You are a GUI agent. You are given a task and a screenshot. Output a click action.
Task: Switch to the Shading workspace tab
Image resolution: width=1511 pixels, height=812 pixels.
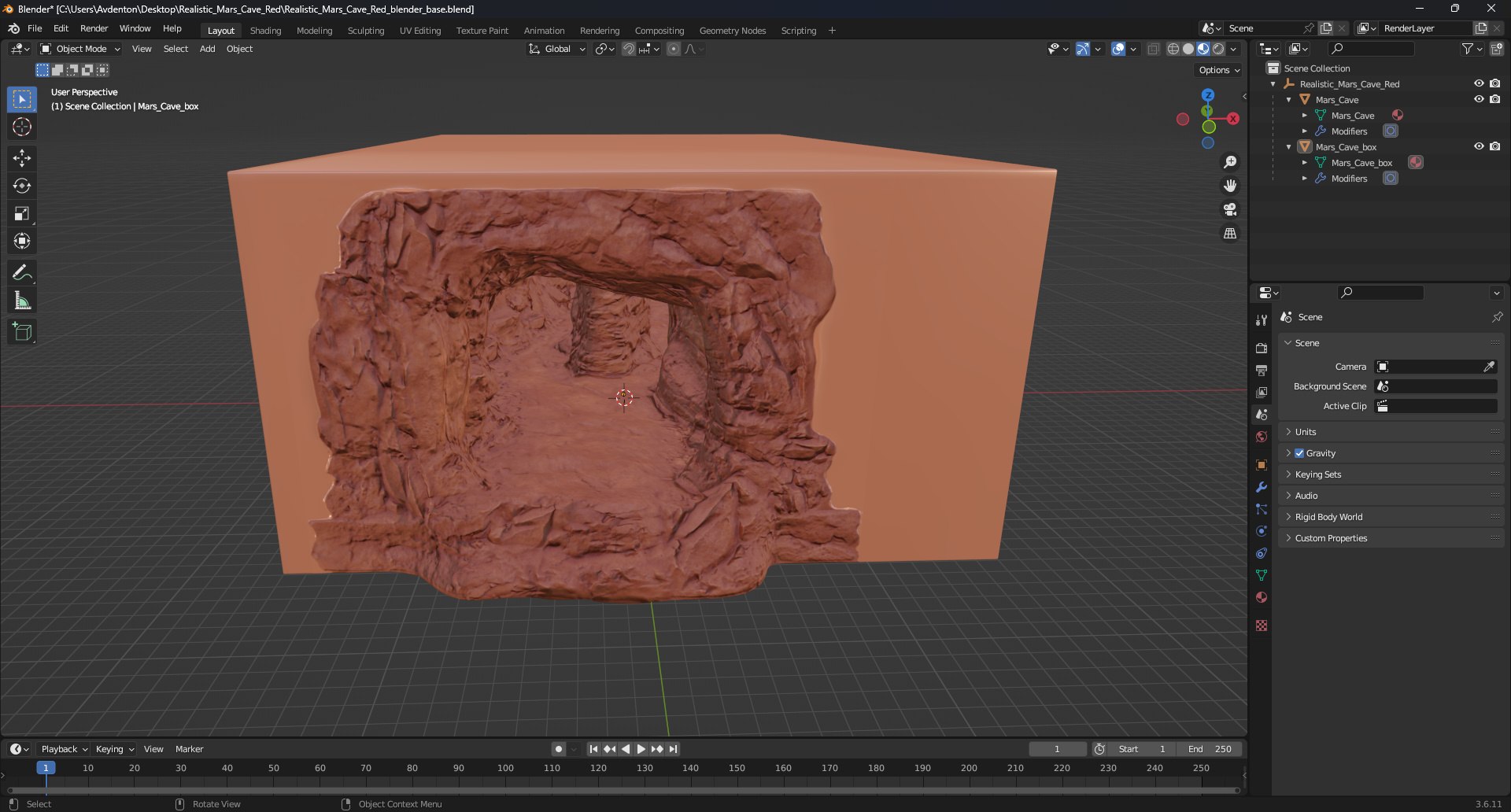(265, 31)
